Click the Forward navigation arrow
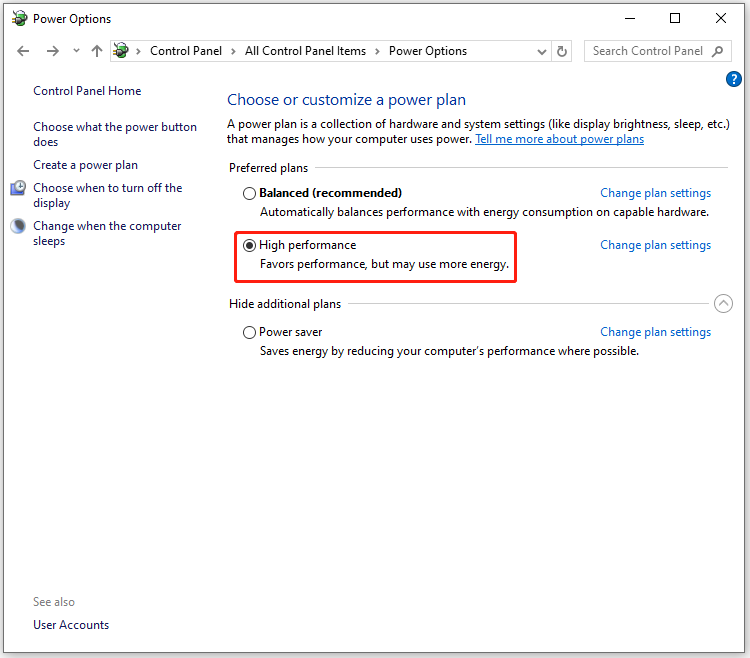The width and height of the screenshot is (750, 658). pyautogui.click(x=53, y=51)
